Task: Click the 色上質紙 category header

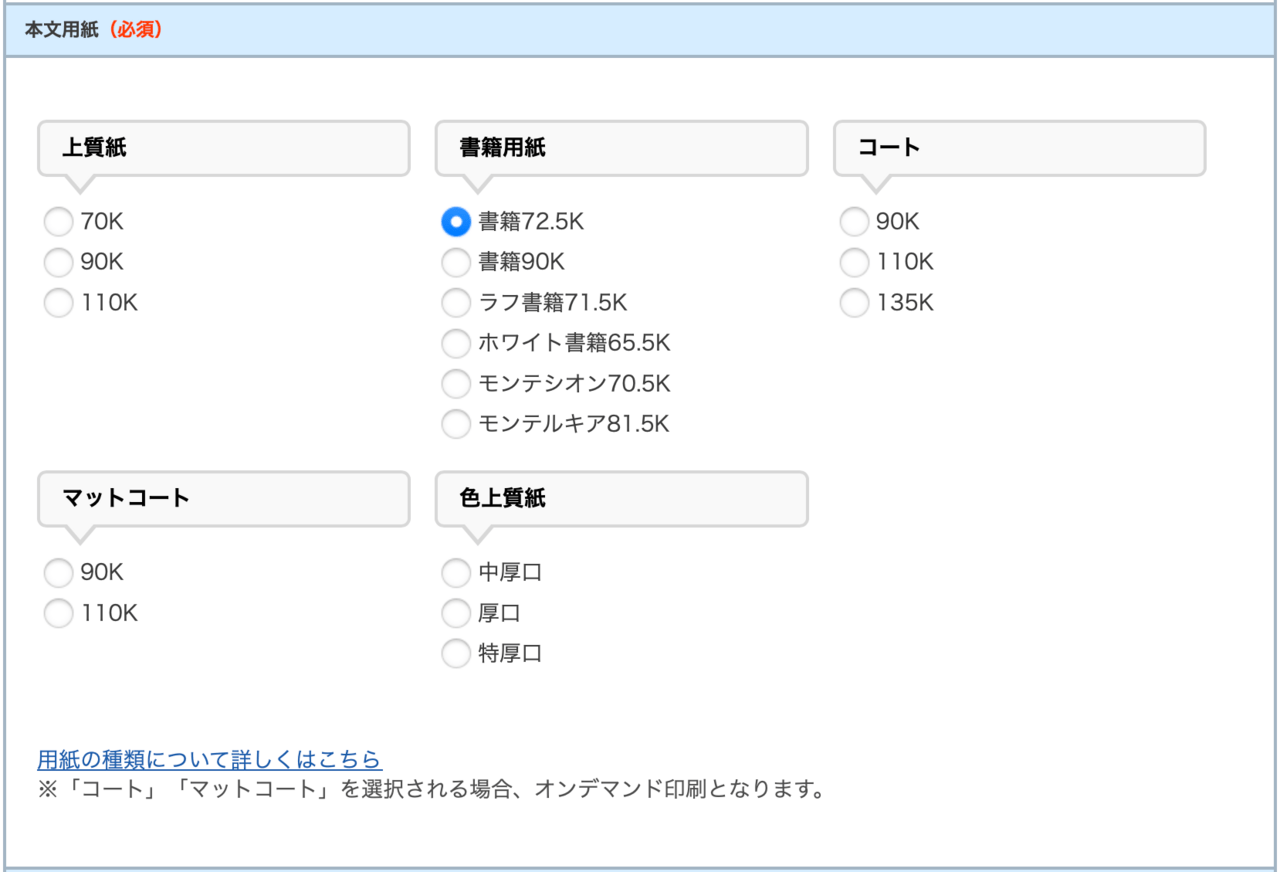Action: [621, 498]
